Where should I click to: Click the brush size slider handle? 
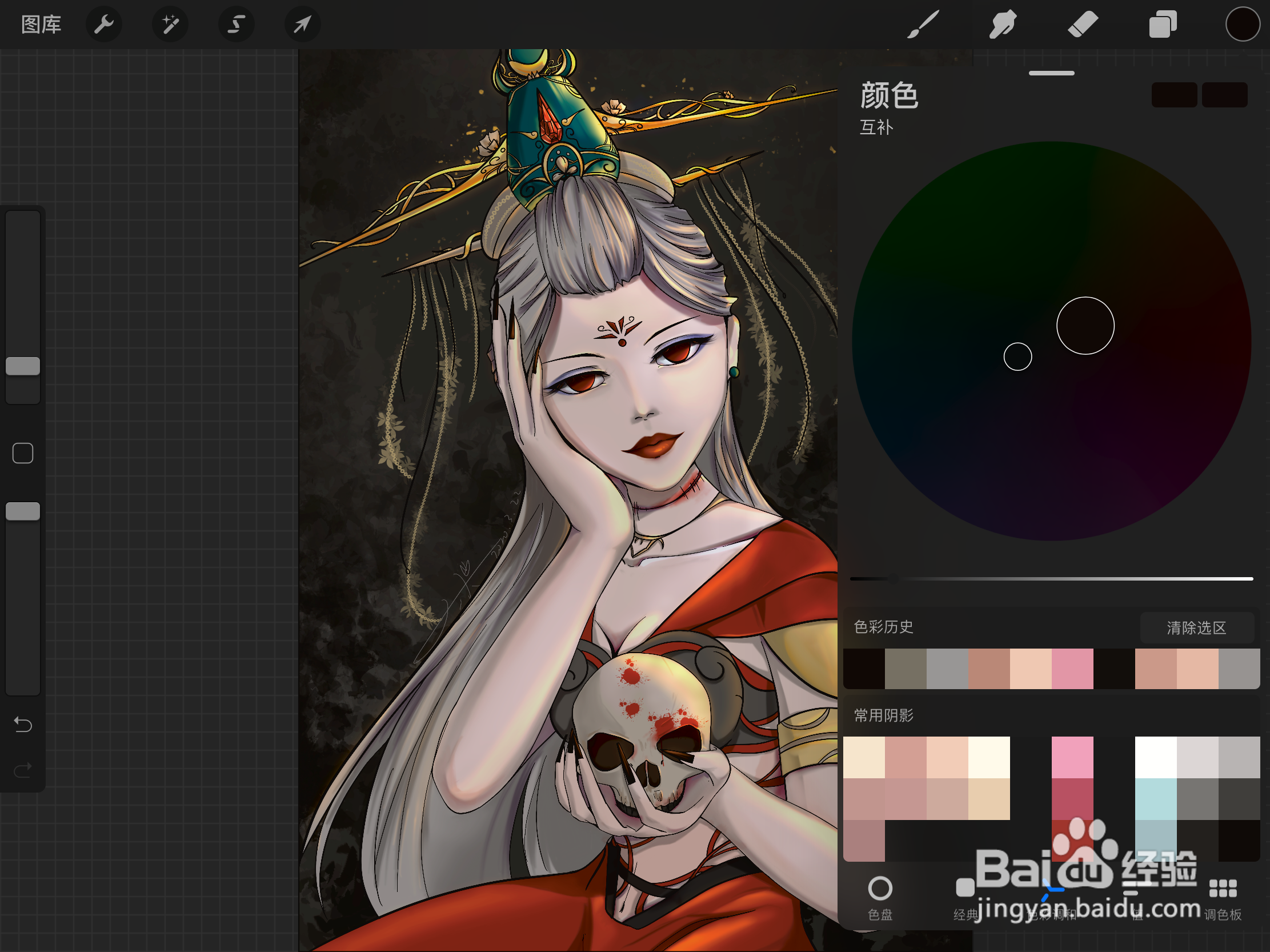(23, 366)
